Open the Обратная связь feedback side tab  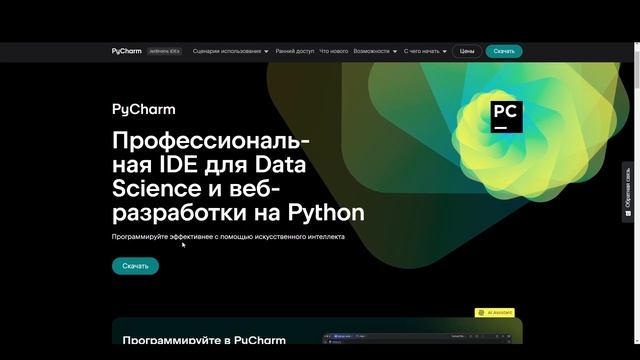[x=628, y=192]
